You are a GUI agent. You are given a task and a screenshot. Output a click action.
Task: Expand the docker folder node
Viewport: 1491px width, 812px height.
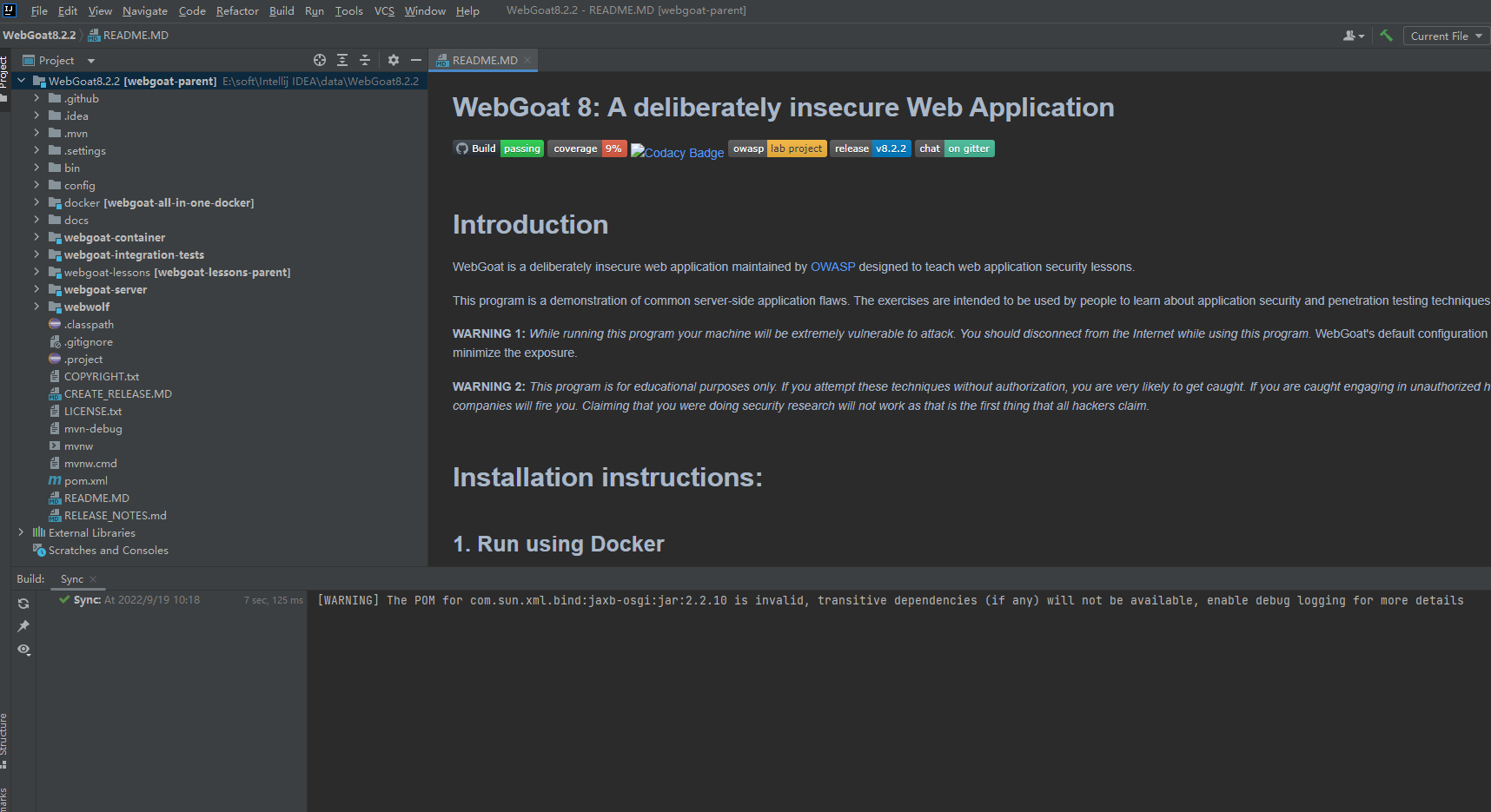click(x=36, y=202)
